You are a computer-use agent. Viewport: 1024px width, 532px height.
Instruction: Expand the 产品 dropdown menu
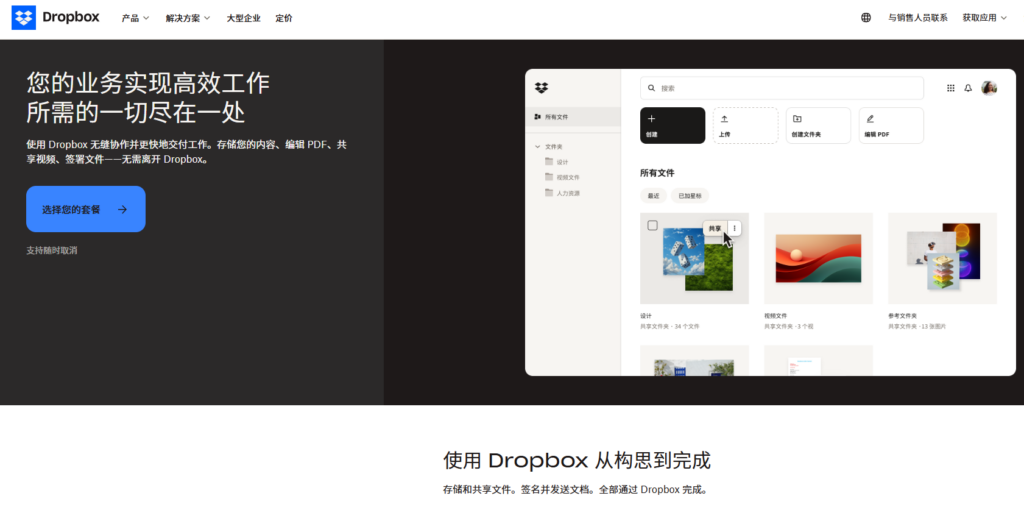coord(135,18)
